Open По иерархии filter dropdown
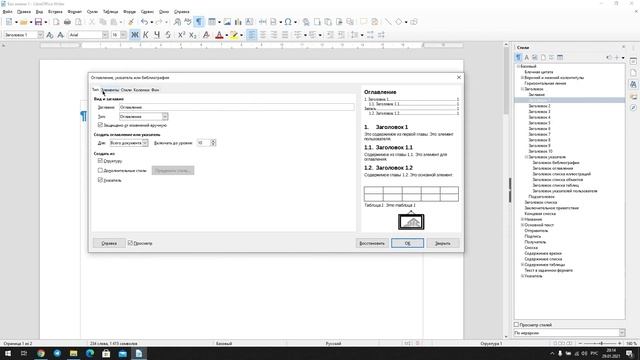 coord(569,333)
